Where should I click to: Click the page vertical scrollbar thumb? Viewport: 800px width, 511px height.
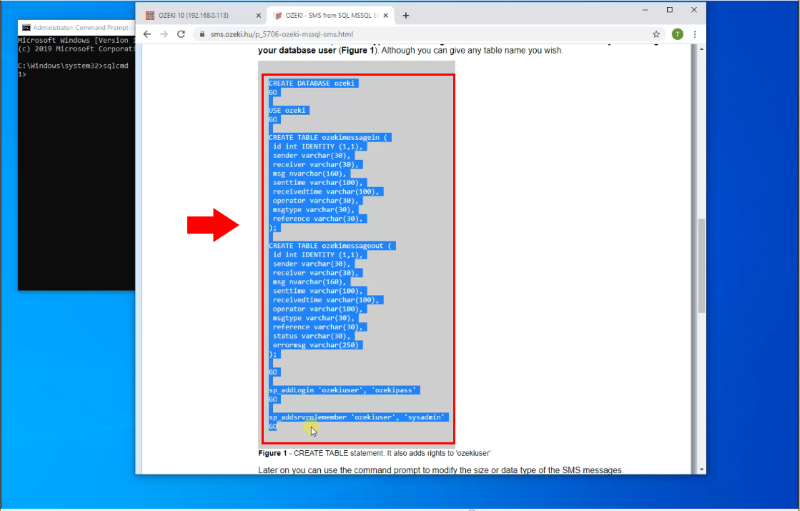(702, 265)
